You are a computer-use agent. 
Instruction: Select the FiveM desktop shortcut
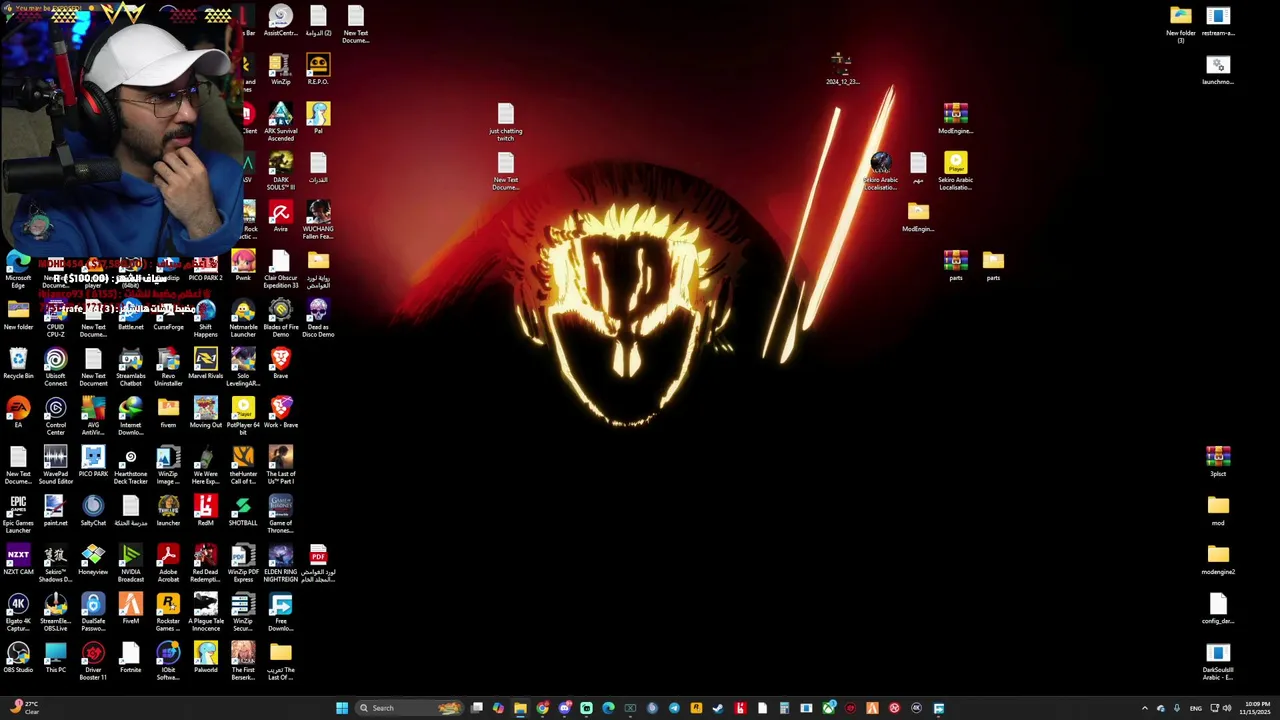click(x=130, y=609)
